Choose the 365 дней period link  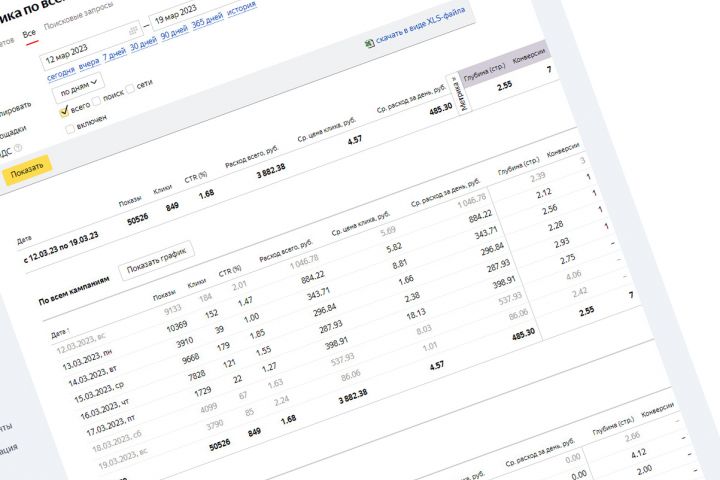point(207,22)
